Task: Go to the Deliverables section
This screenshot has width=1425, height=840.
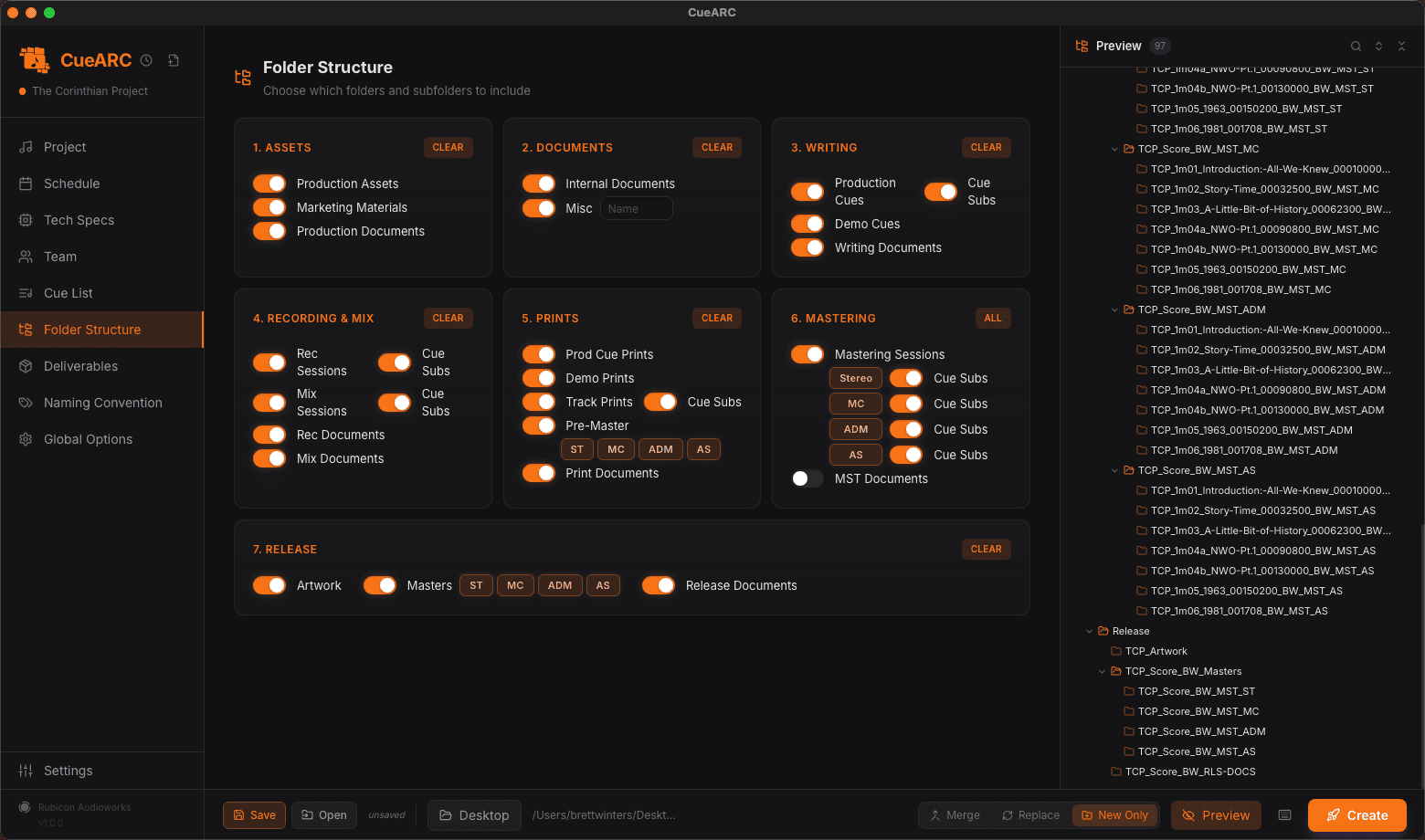Action: click(80, 366)
